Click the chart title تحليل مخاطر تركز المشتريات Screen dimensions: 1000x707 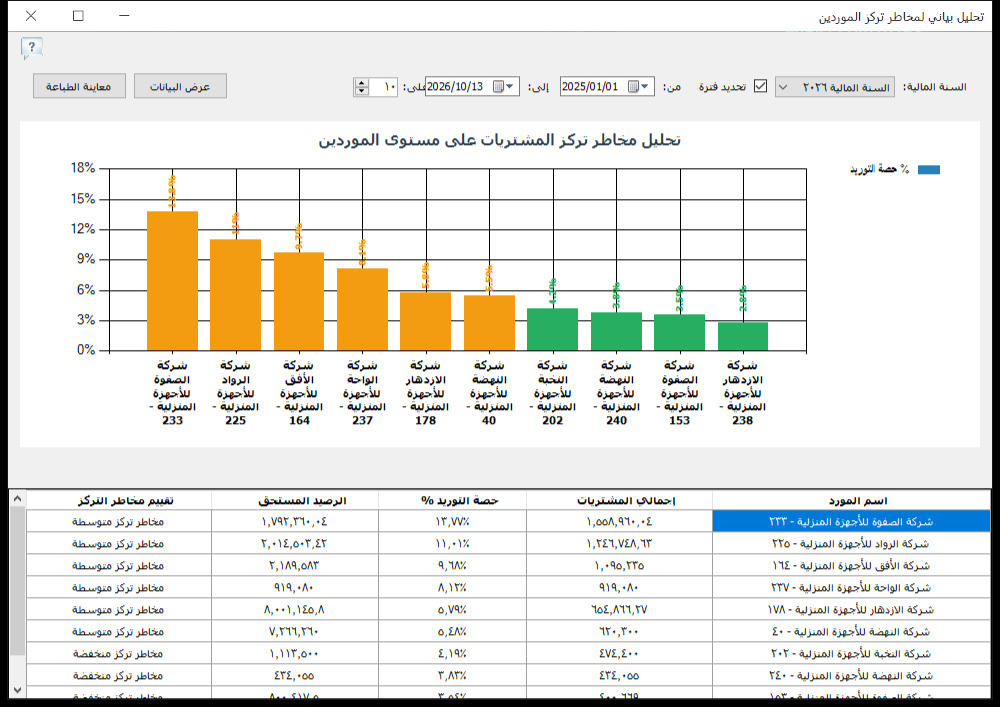[x=499, y=140]
